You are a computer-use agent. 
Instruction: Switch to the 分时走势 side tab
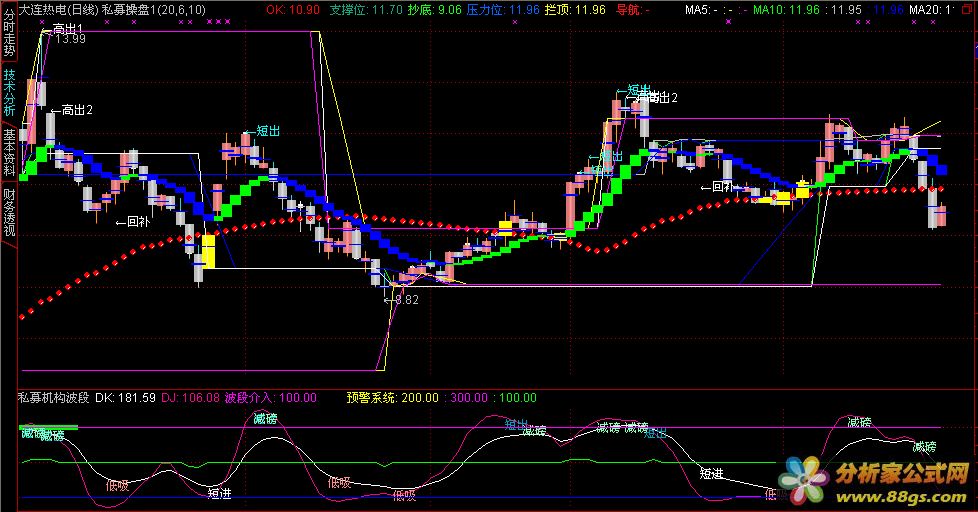coord(9,32)
